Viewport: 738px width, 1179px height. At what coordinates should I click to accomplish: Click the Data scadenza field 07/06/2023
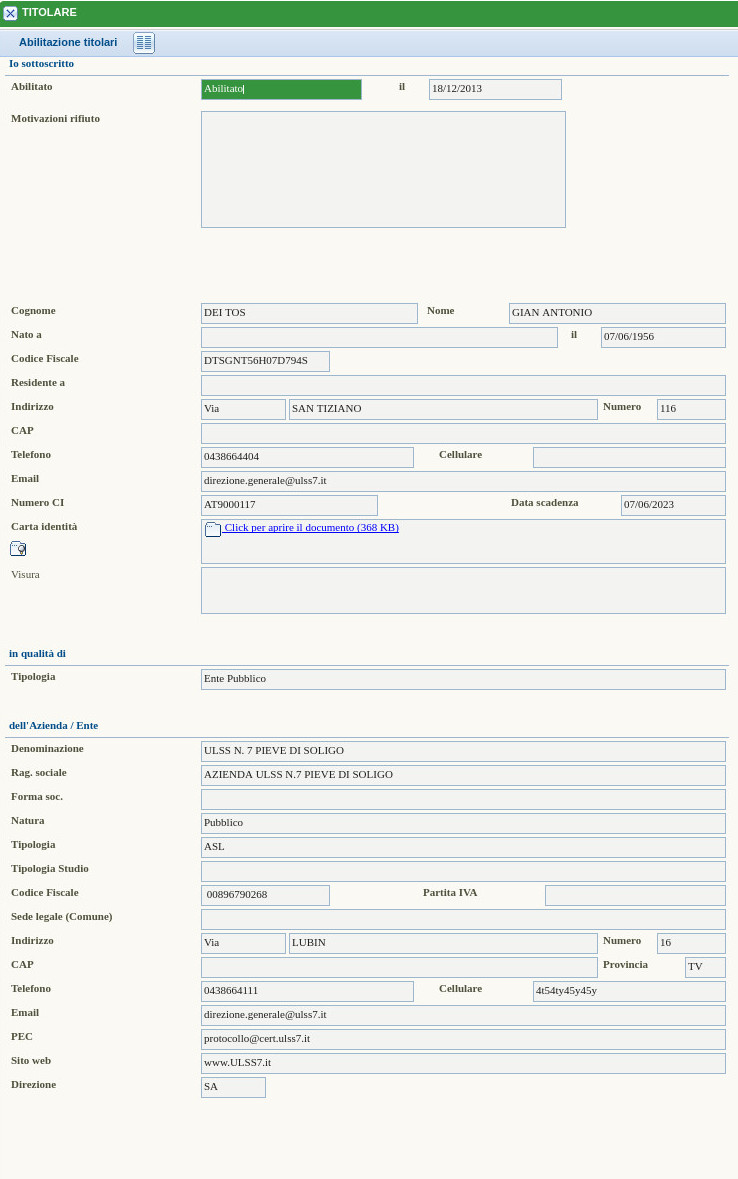pyautogui.click(x=673, y=505)
